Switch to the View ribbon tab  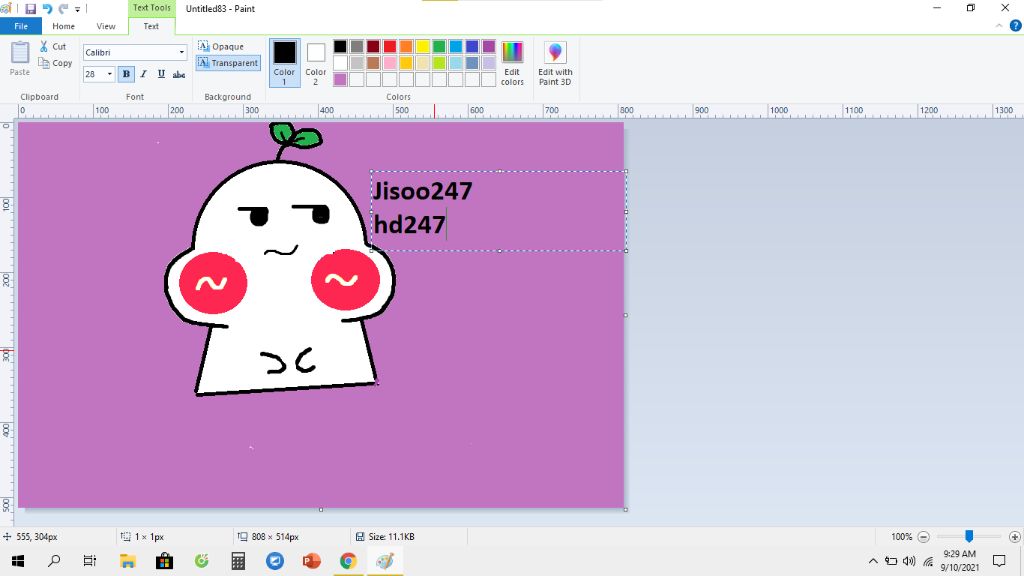click(106, 26)
